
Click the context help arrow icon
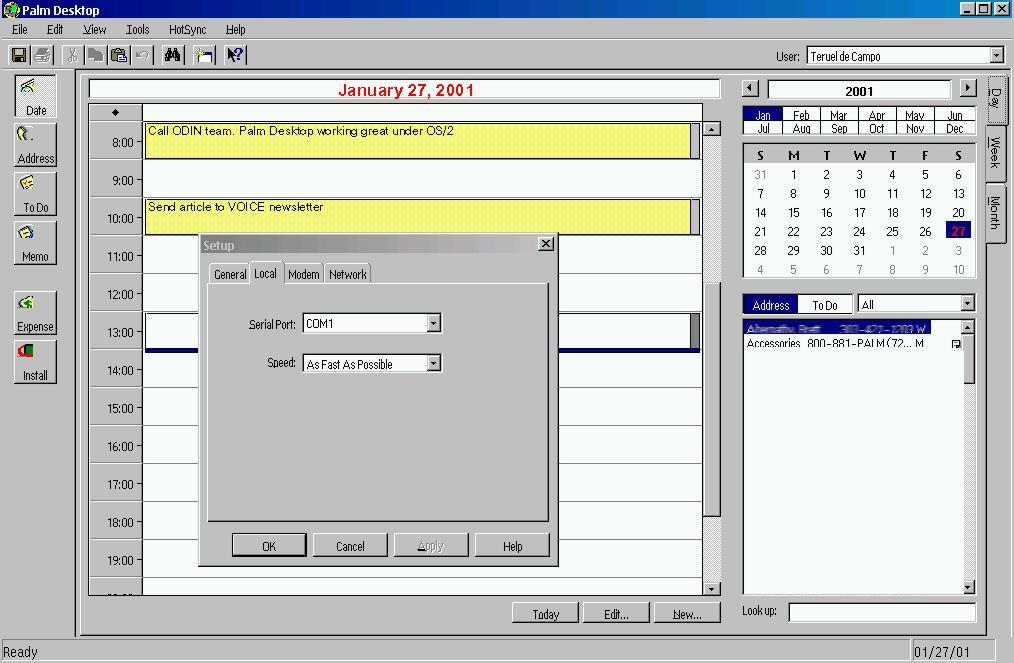click(235, 55)
